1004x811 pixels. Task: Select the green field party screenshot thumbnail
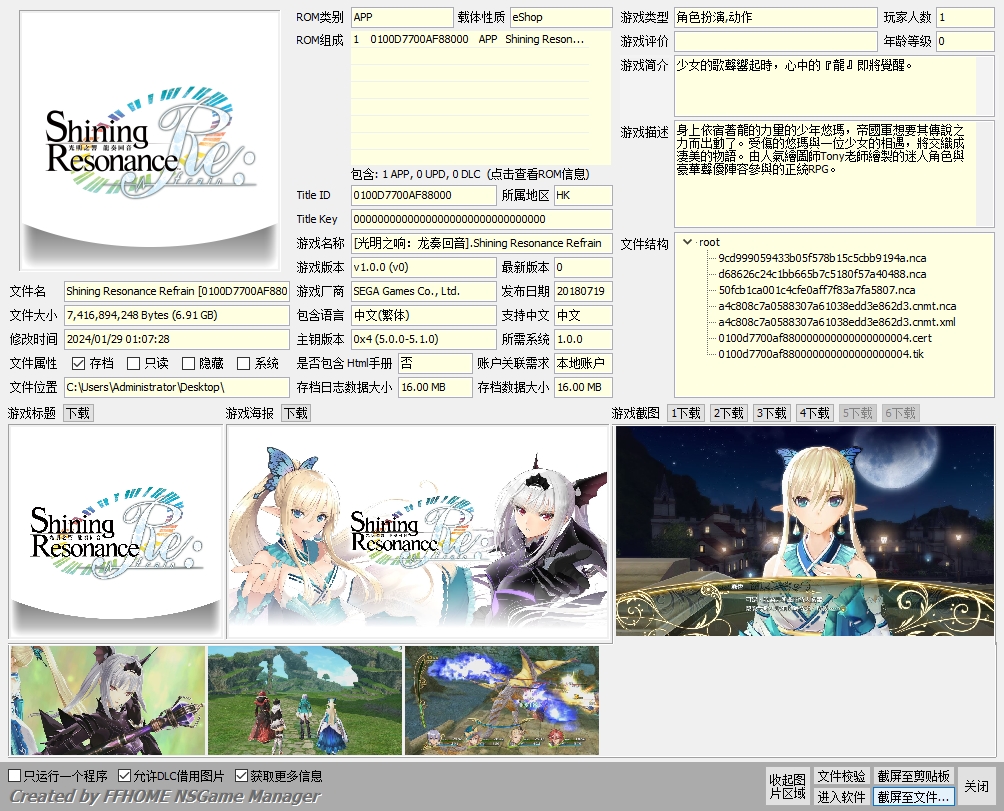coord(305,700)
